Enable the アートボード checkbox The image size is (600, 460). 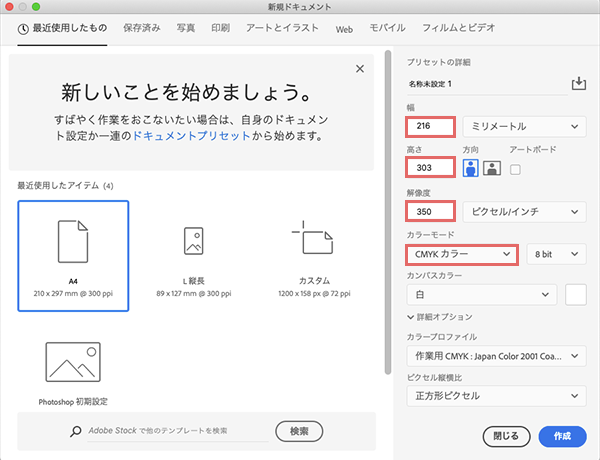point(515,169)
